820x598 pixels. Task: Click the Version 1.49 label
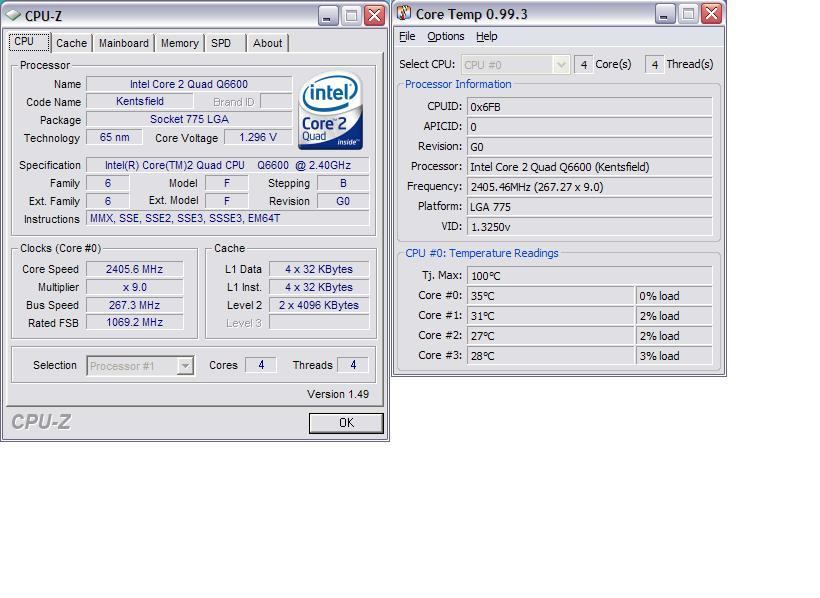(x=338, y=394)
